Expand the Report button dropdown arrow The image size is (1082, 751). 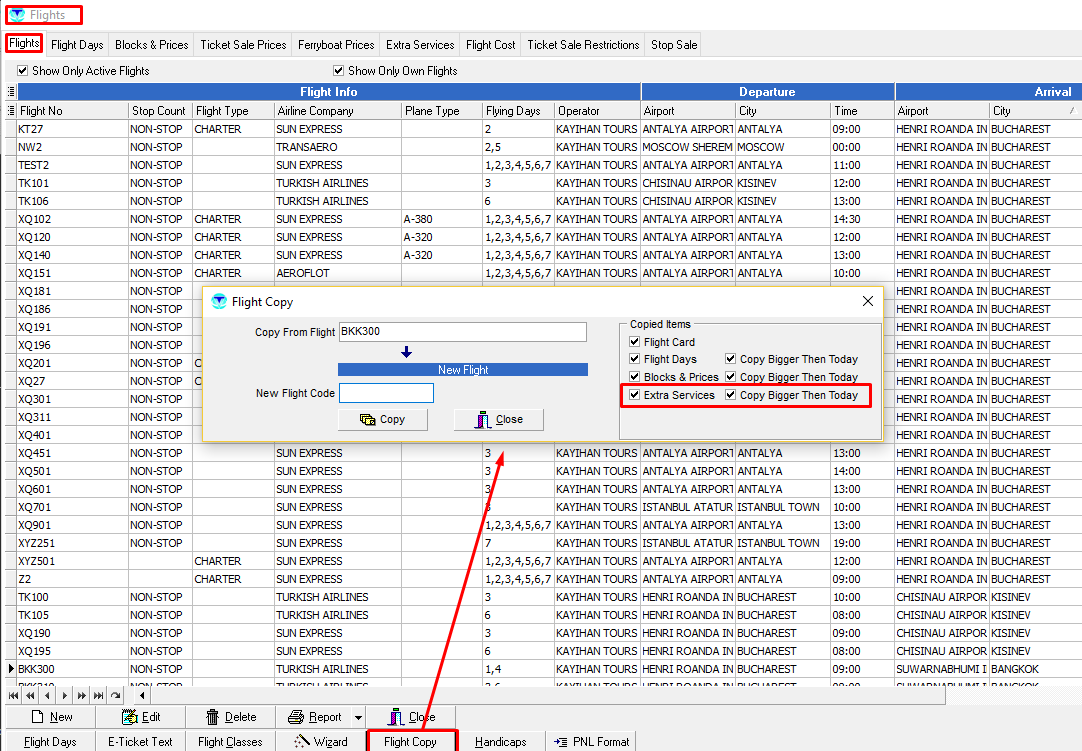coord(358,717)
